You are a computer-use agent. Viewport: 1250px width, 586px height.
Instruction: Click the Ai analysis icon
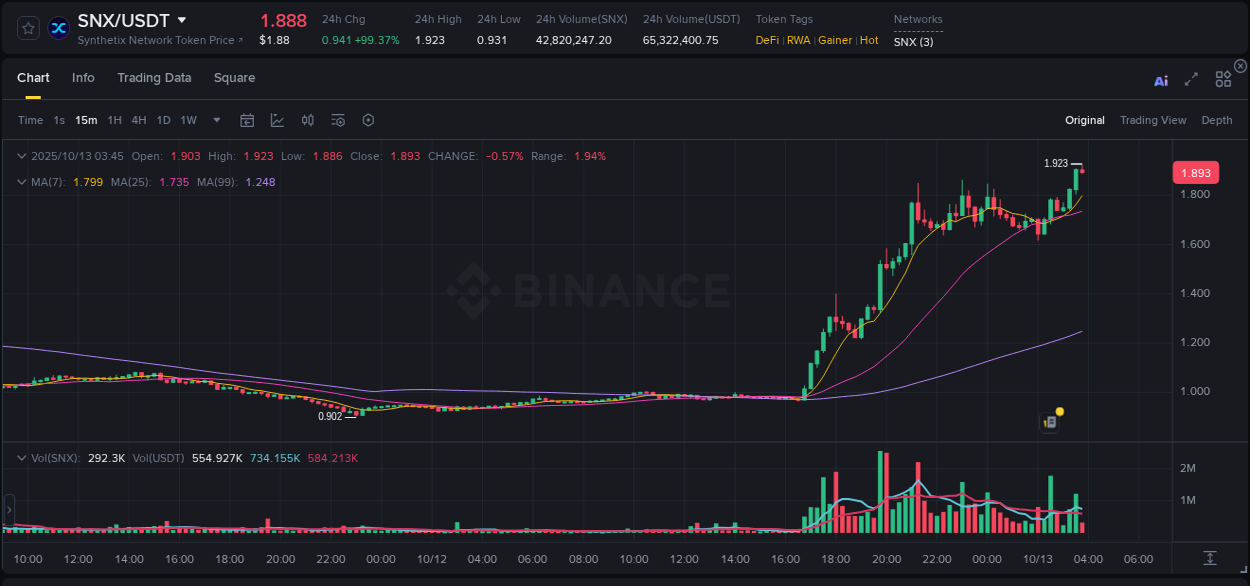(1160, 80)
